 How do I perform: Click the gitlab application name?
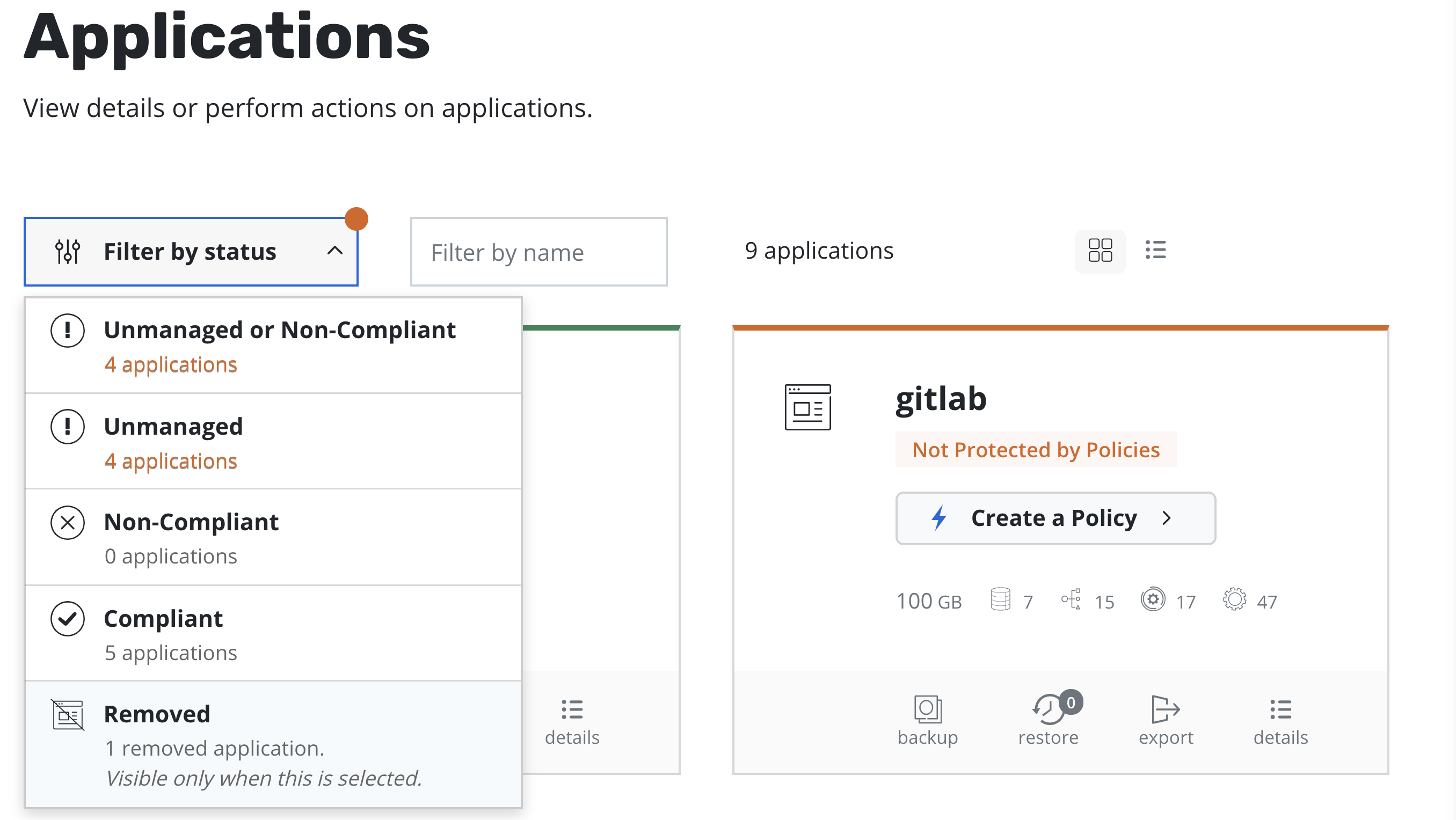941,399
